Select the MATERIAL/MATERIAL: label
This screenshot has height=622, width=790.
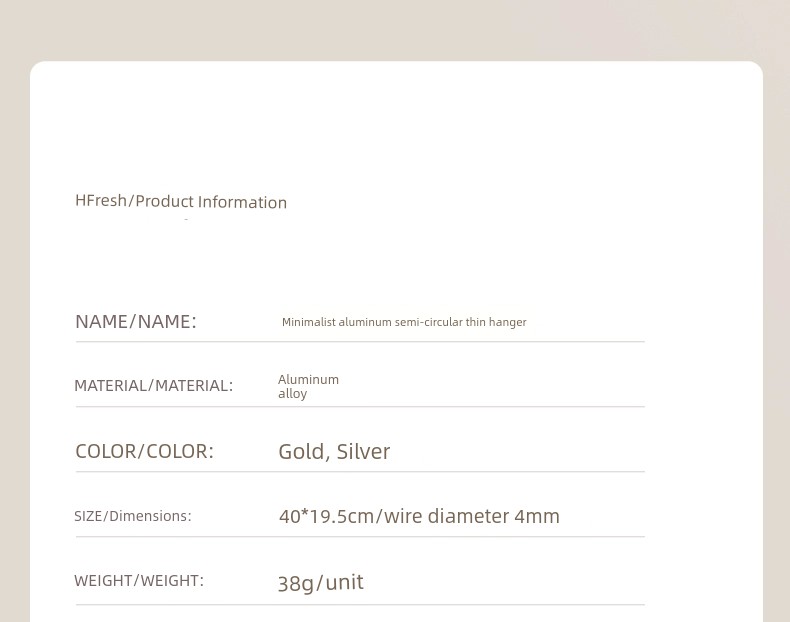(x=154, y=386)
